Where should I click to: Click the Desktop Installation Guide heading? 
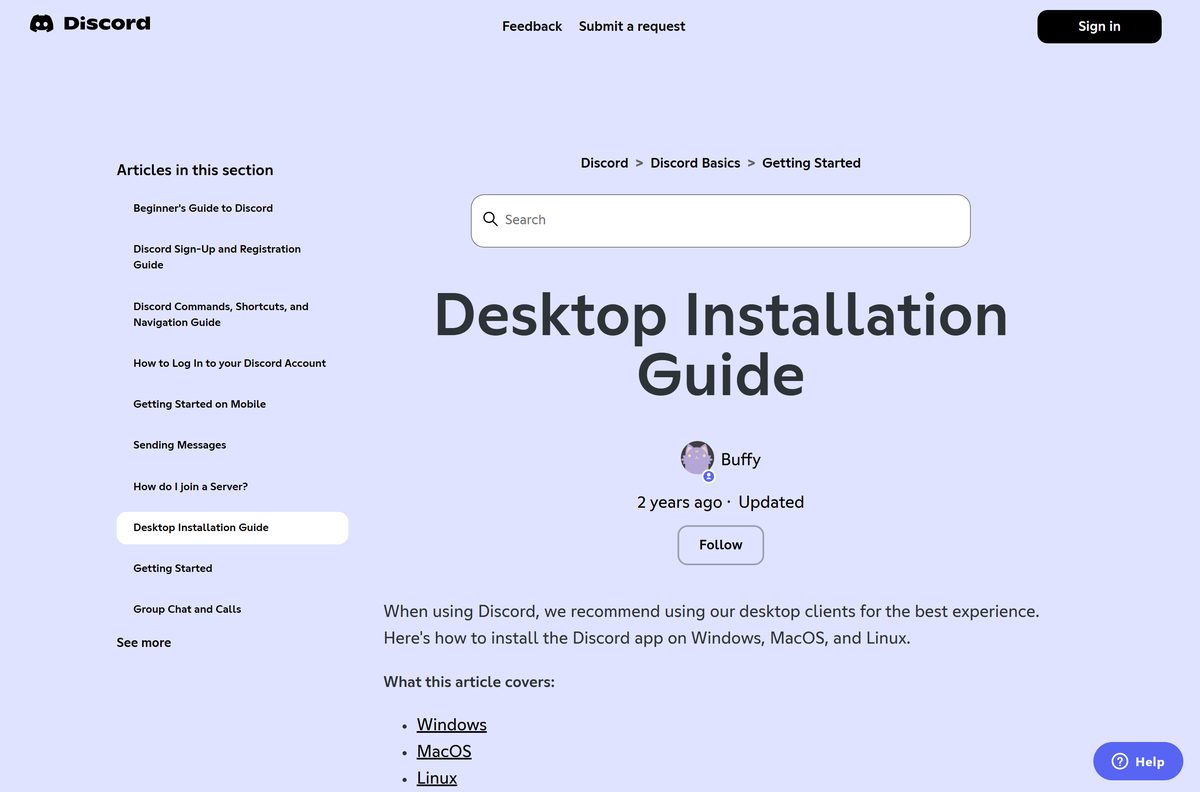tap(720, 344)
